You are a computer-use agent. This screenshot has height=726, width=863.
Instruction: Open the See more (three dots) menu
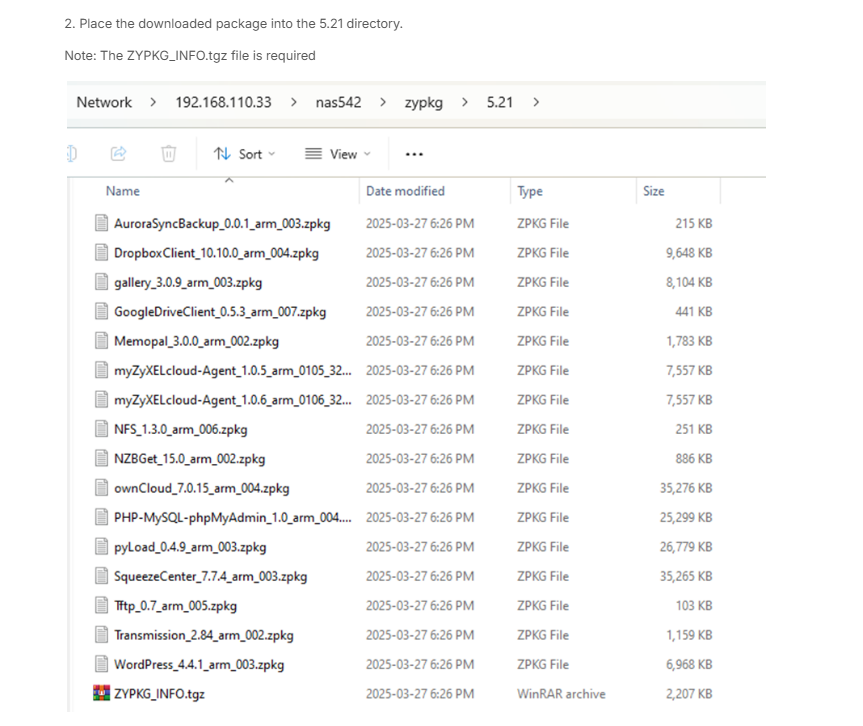414,154
